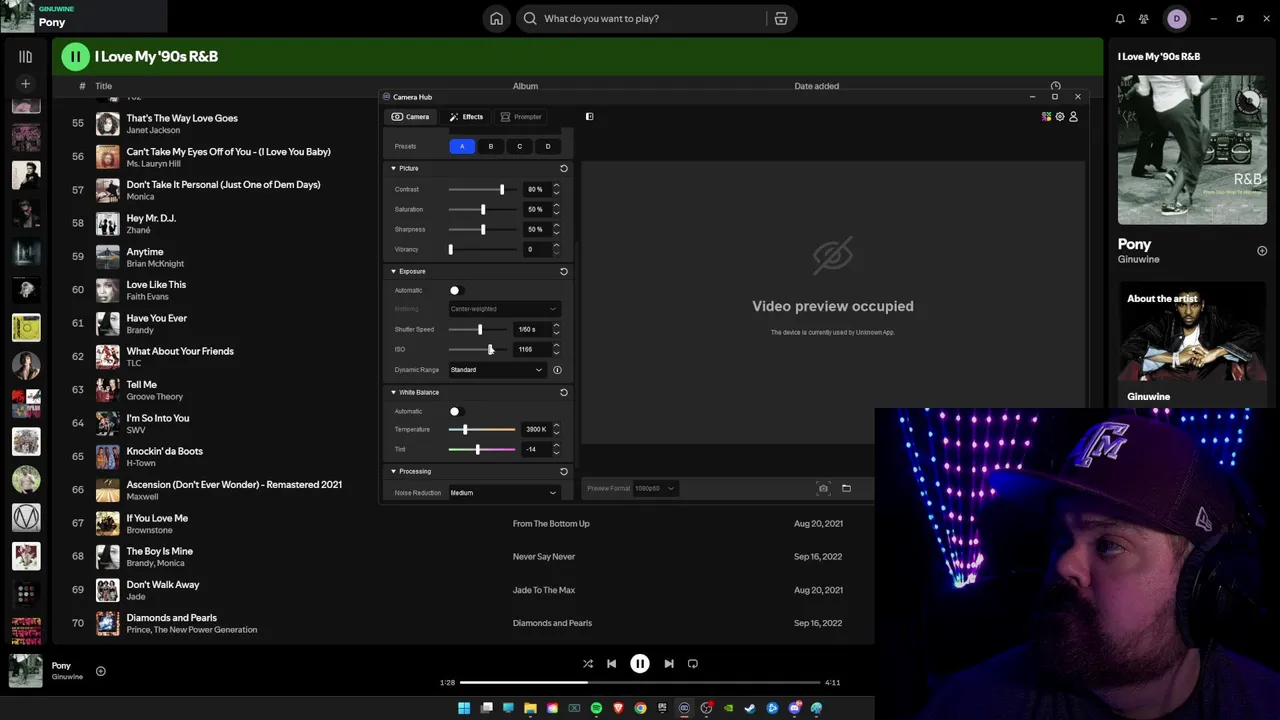Collapse Your Library in Spotify sidebar
Screen dimensions: 1280x720
pos(26,57)
